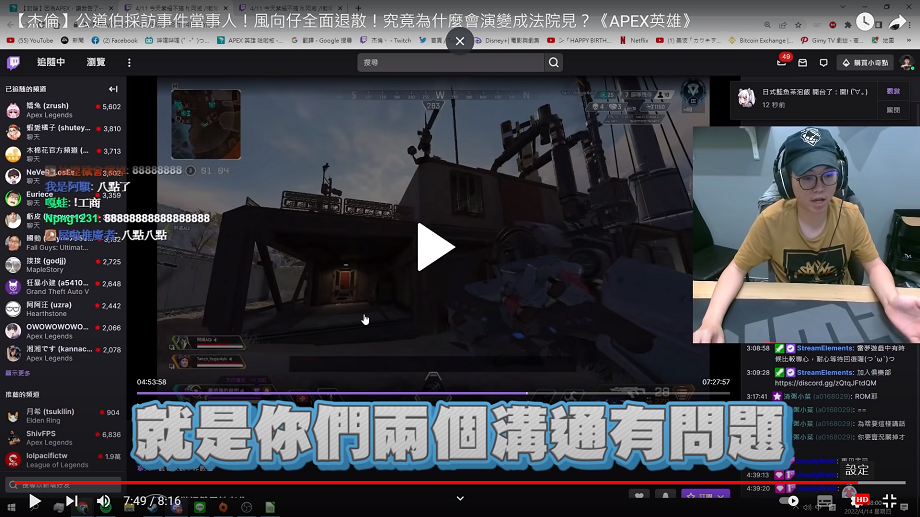Click the browser zoom magnifier icon
Screen dimensions: 920x517
coord(767,25)
